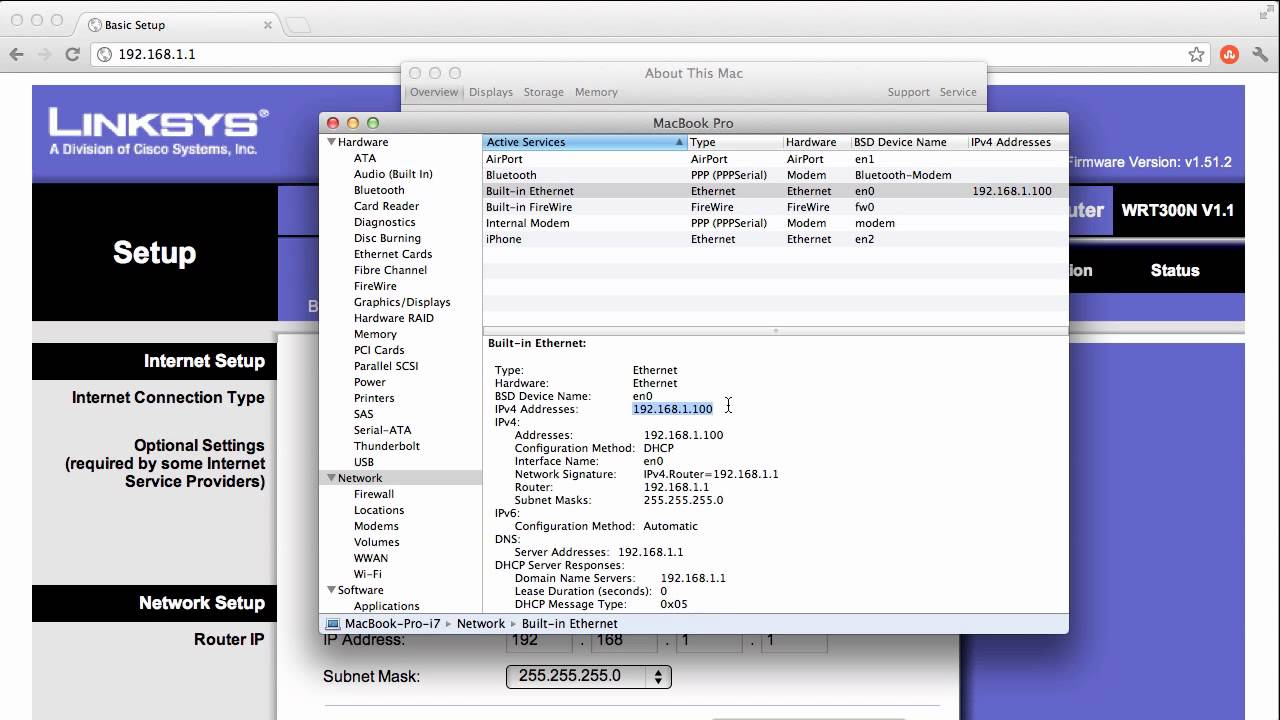Select Graphics/Displays in the sidebar
This screenshot has height=720, width=1280.
pos(402,302)
